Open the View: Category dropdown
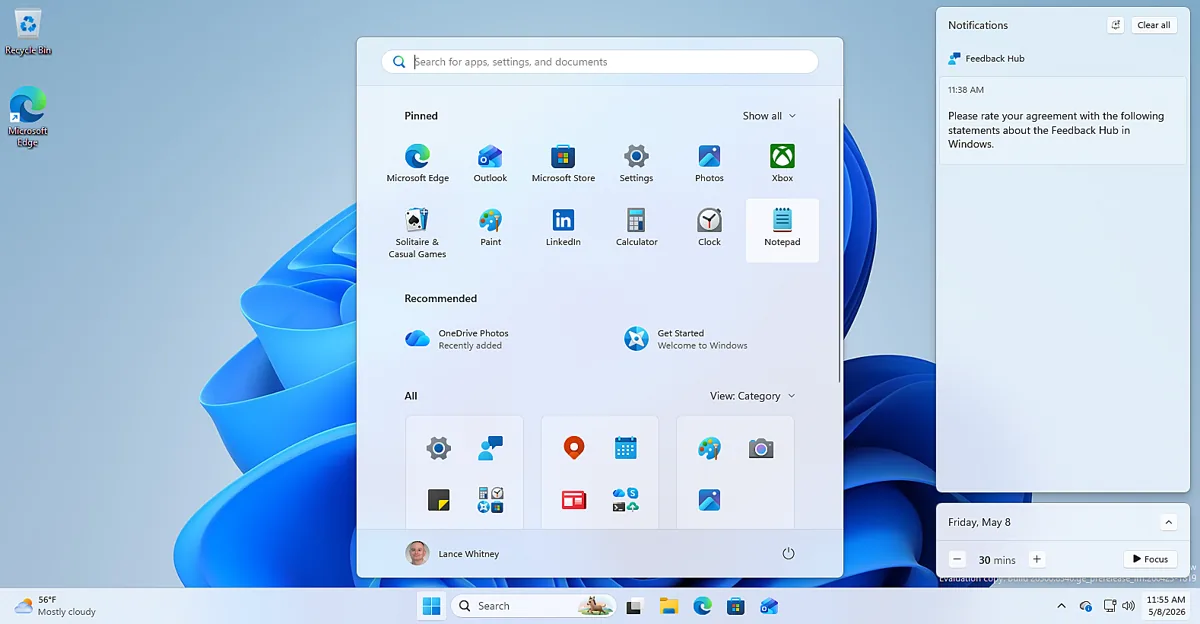This screenshot has width=1200, height=624. (753, 396)
